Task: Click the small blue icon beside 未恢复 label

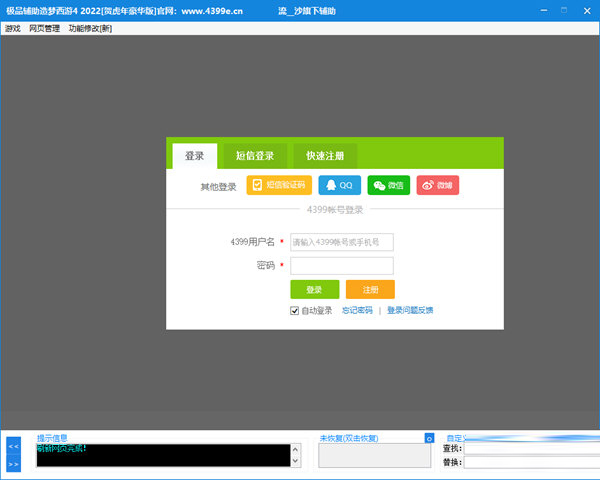Action: [x=429, y=438]
